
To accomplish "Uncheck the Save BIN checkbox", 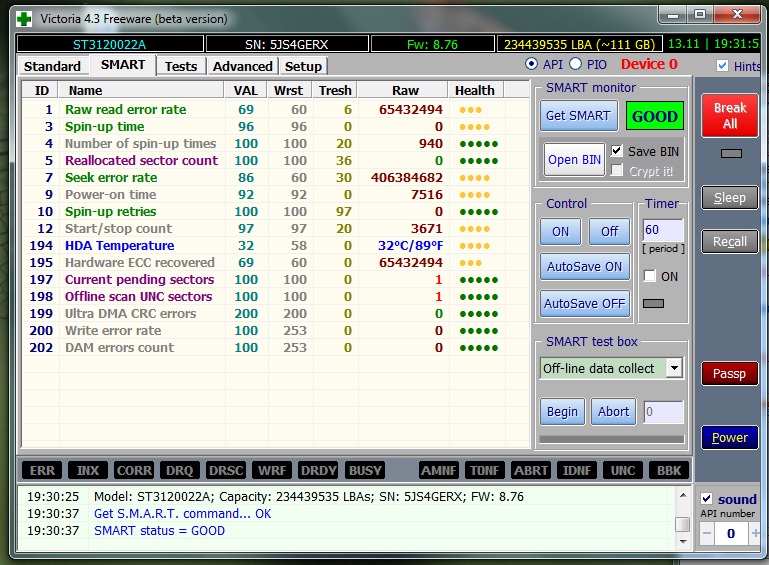I will click(x=616, y=151).
